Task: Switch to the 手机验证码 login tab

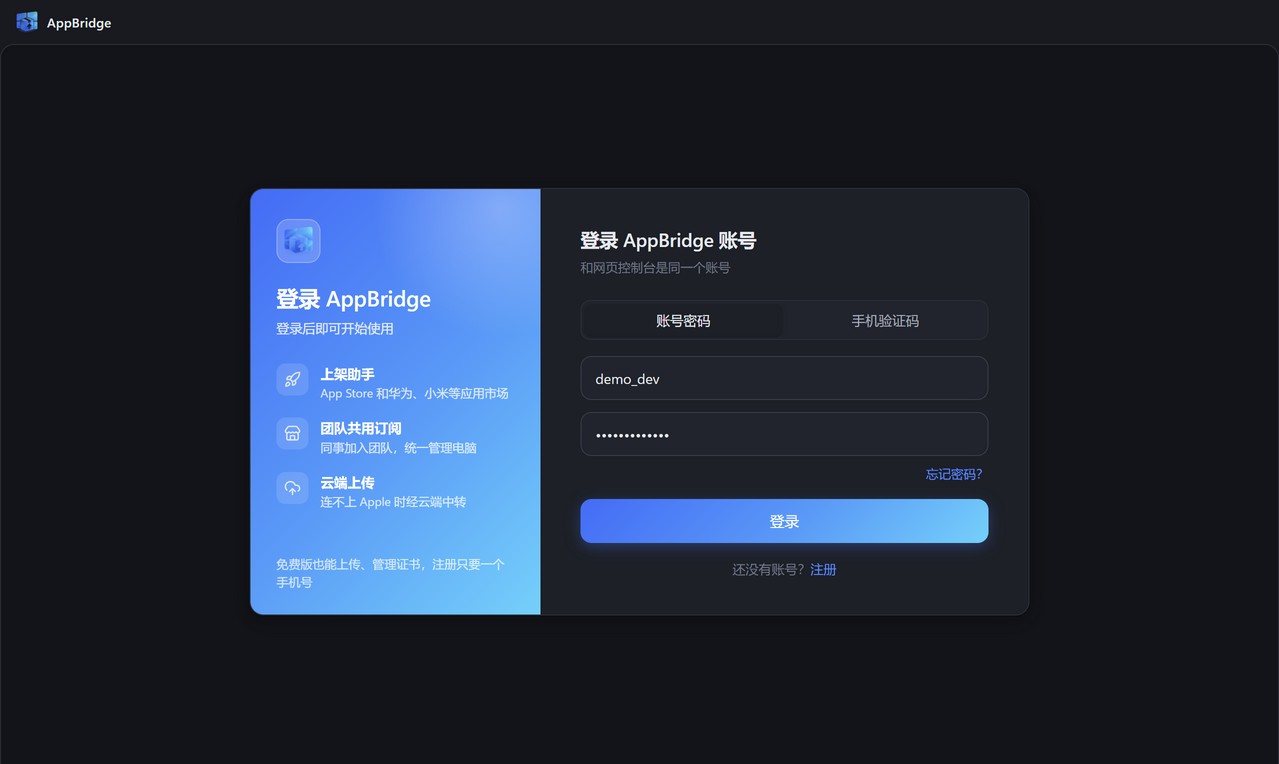Action: click(x=885, y=321)
